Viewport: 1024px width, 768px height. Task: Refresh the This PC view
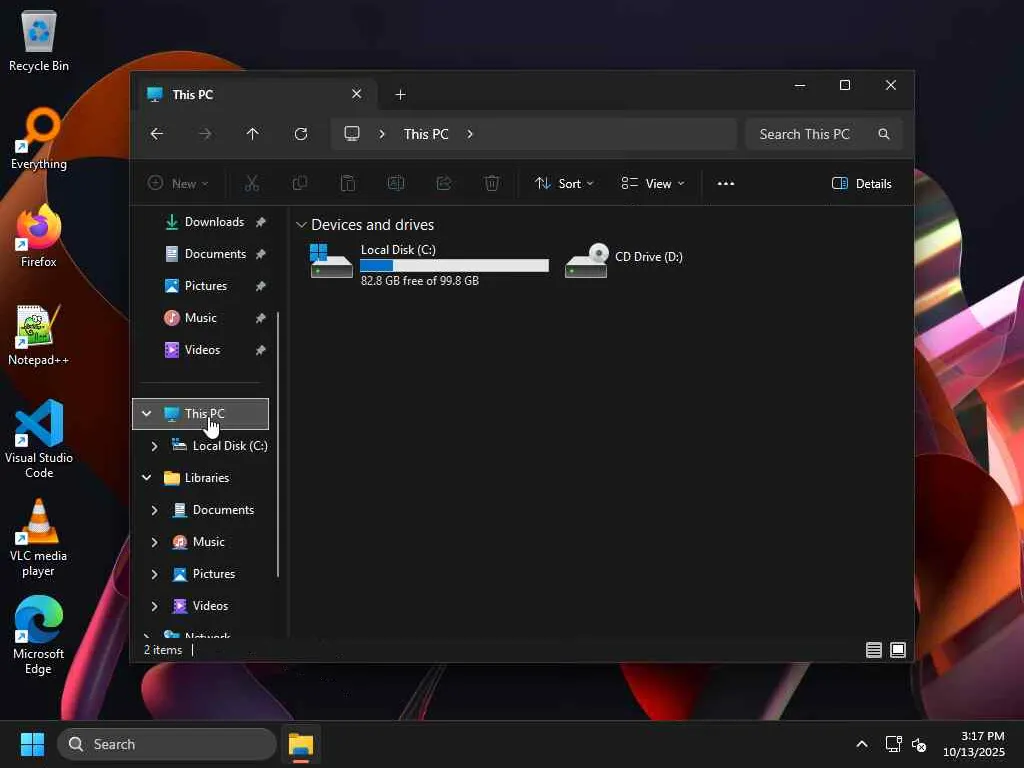pos(301,134)
